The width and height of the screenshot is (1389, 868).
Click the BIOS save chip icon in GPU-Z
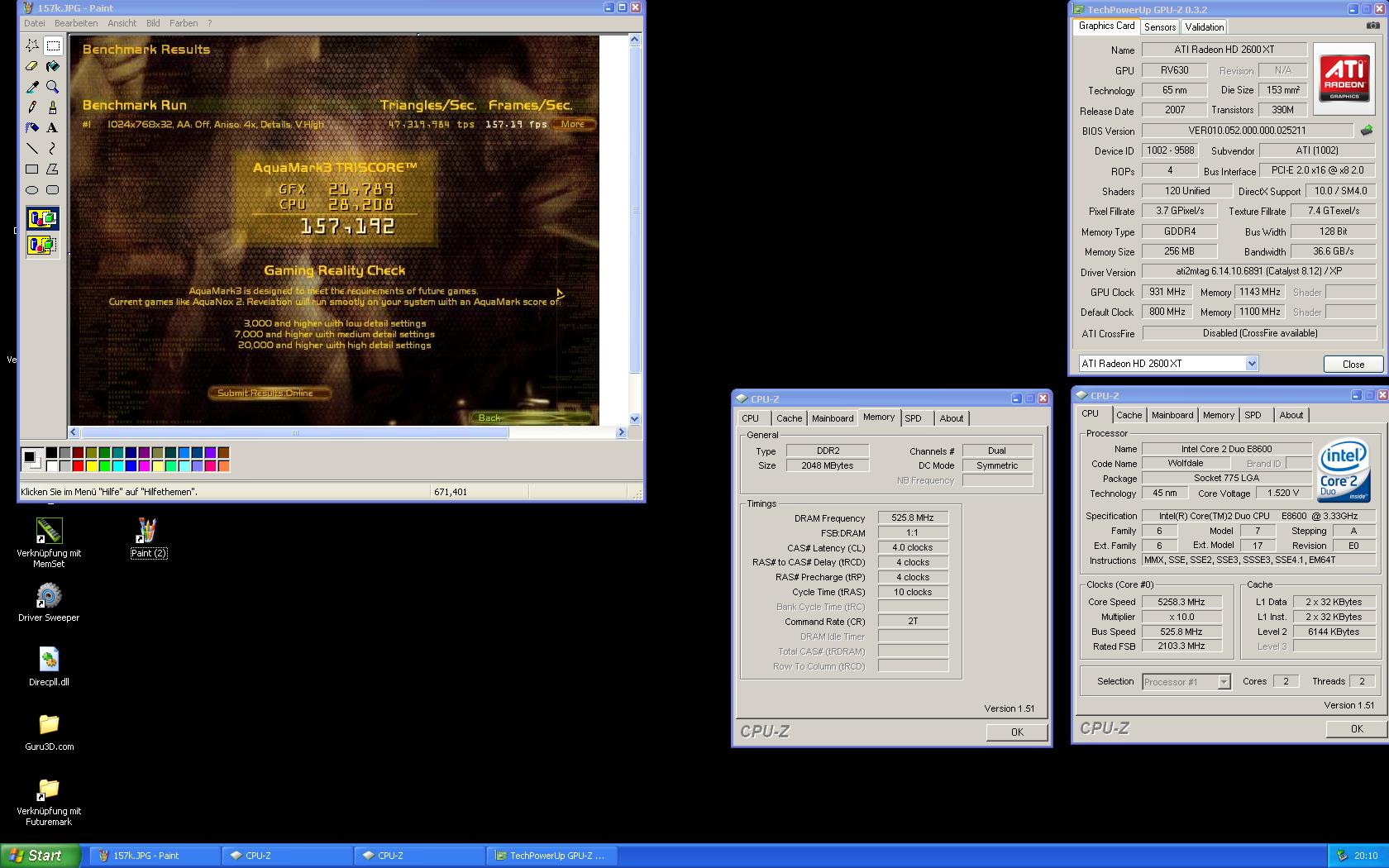[1367, 130]
